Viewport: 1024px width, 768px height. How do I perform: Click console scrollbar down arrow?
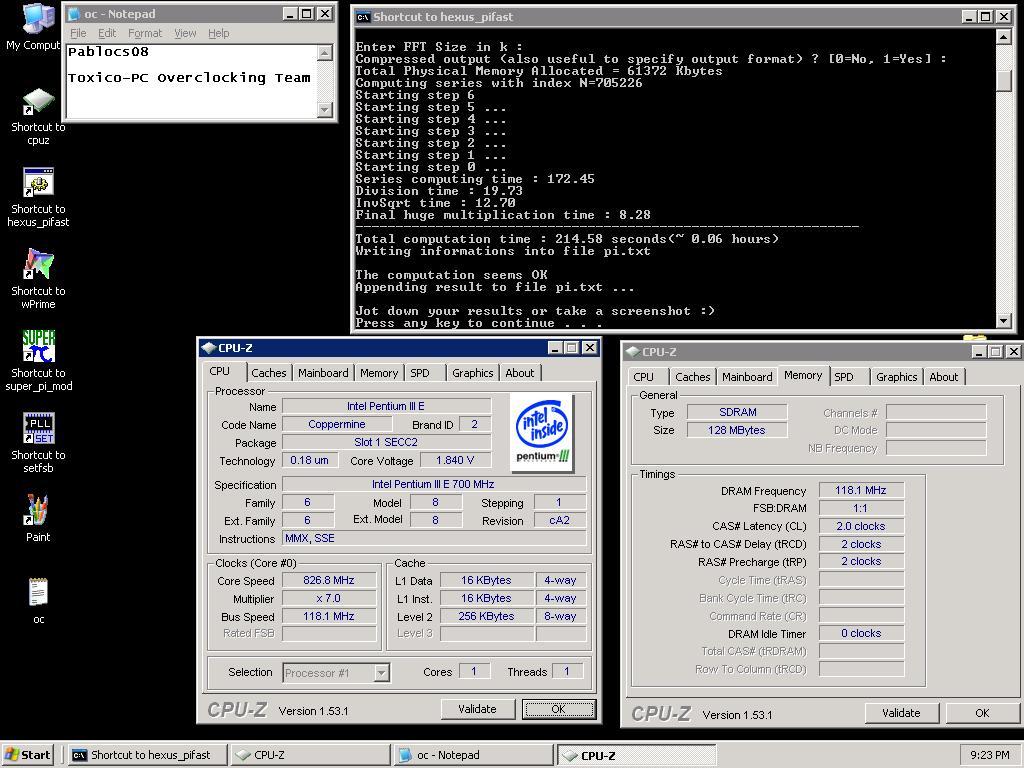click(x=1004, y=321)
